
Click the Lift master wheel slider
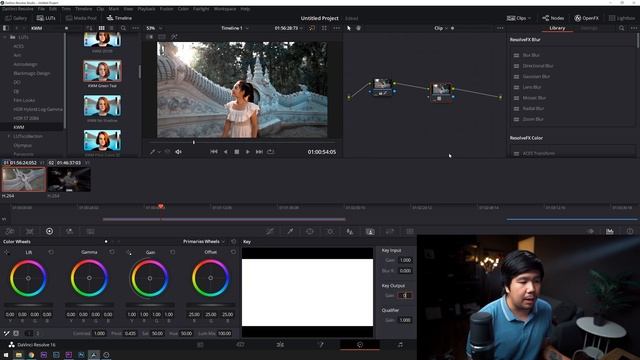click(x=29, y=305)
